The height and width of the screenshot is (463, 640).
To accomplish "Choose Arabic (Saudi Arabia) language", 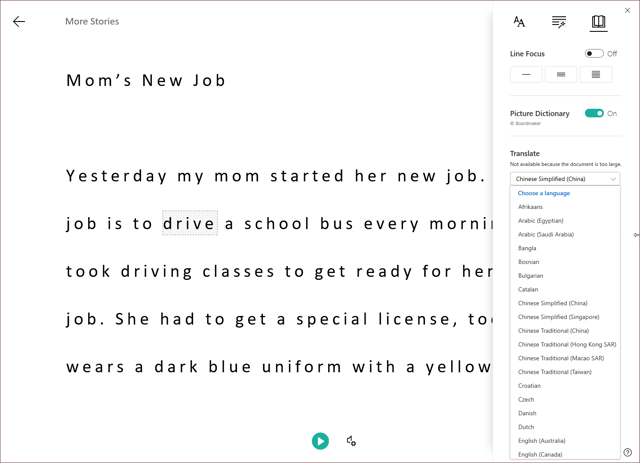I will [x=565, y=234].
